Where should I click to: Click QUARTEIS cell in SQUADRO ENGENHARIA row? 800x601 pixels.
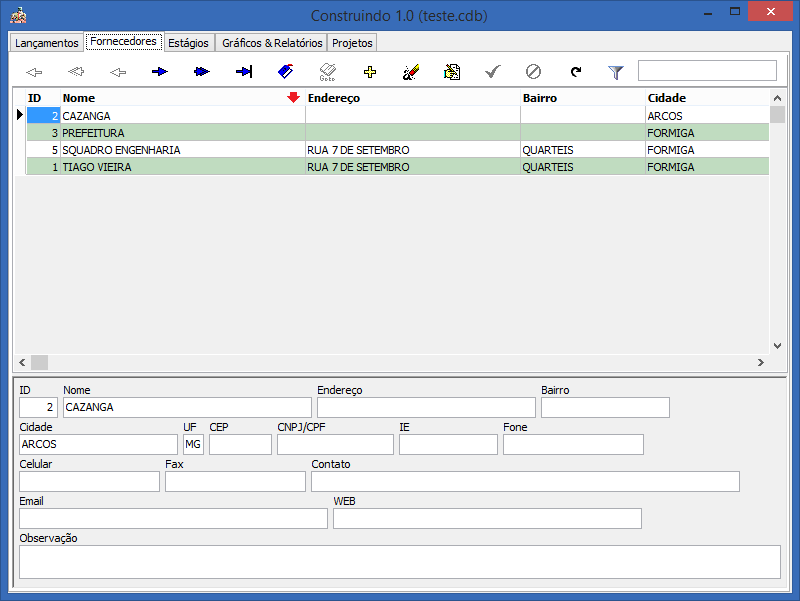click(583, 150)
